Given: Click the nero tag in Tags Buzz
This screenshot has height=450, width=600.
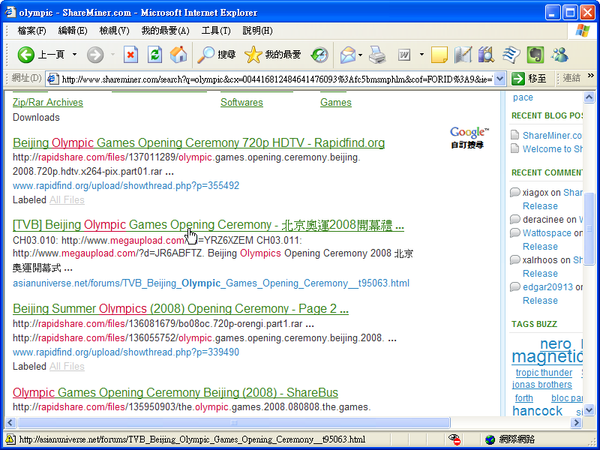Looking at the screenshot, I should pyautogui.click(x=555, y=344).
